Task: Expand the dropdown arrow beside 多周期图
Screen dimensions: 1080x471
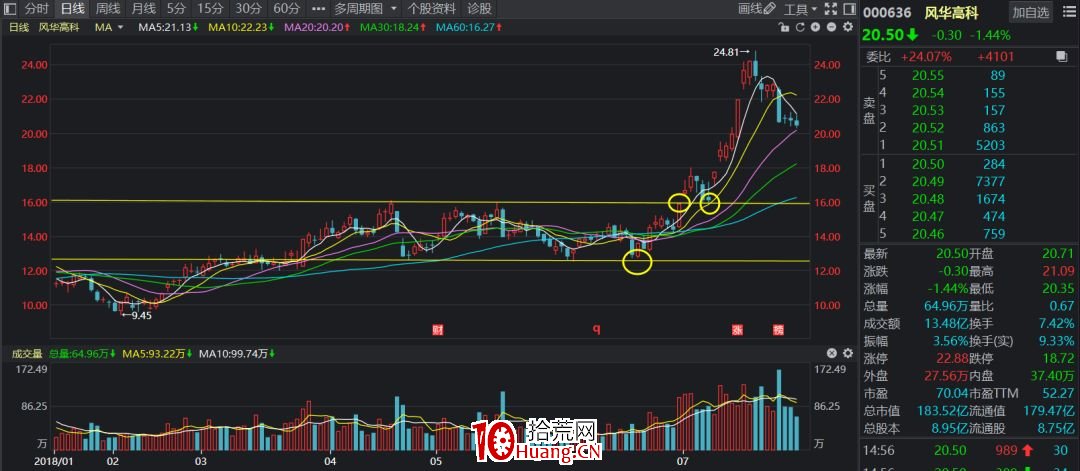Action: coord(393,9)
